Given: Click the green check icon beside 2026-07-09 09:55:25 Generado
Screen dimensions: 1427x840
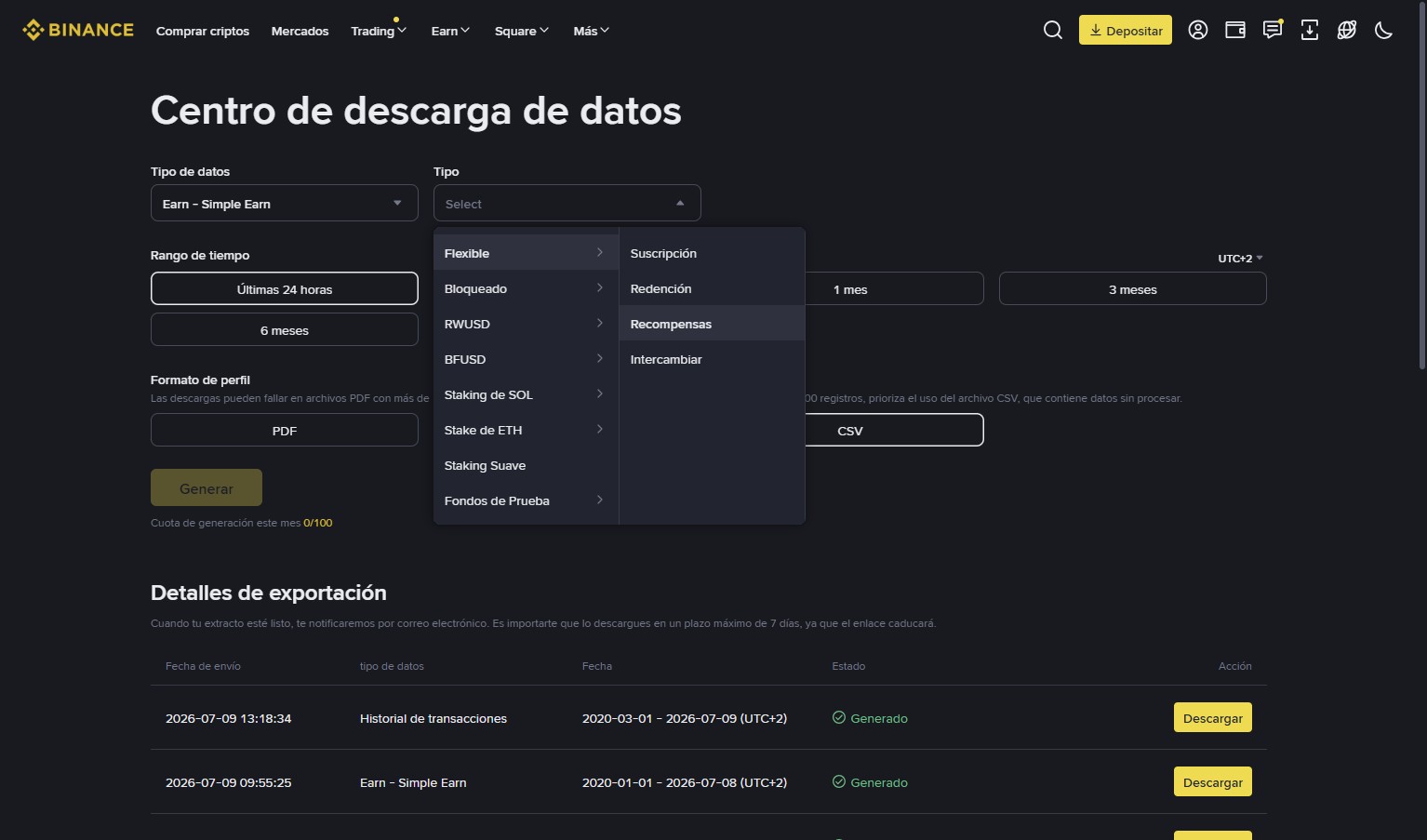Looking at the screenshot, I should point(839,781).
